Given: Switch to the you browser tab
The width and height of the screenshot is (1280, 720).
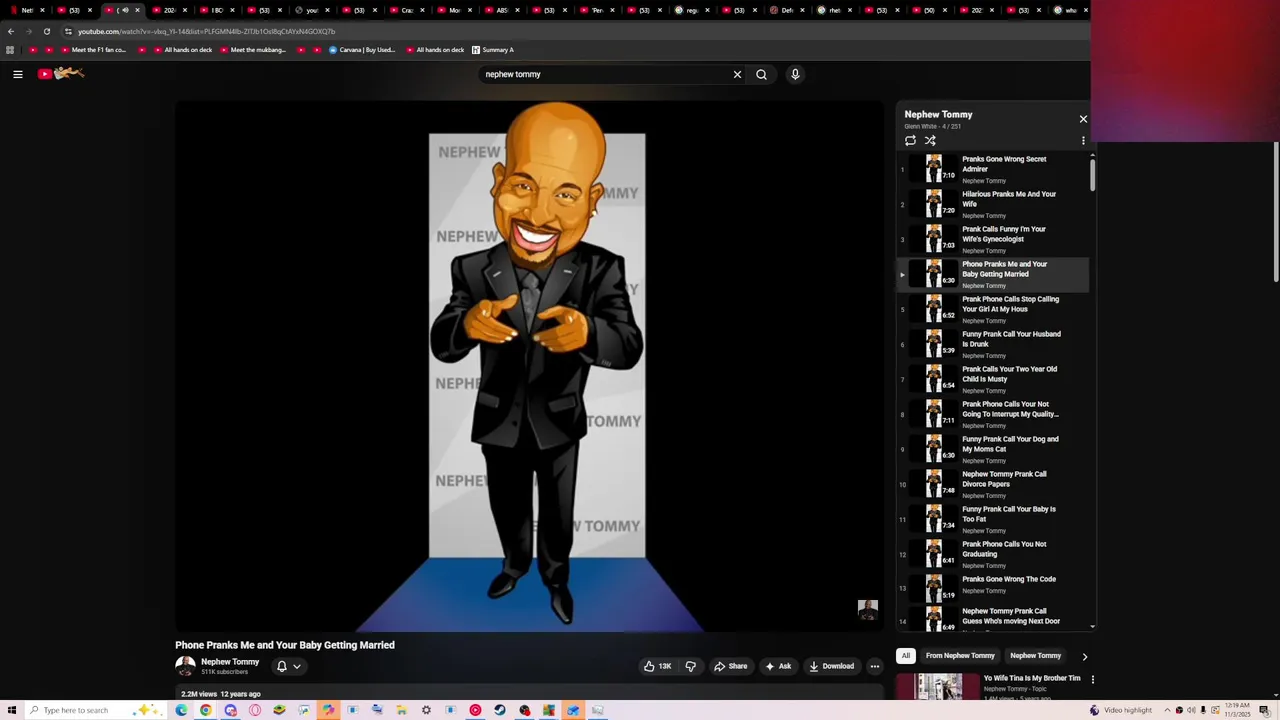Looking at the screenshot, I should (x=311, y=10).
